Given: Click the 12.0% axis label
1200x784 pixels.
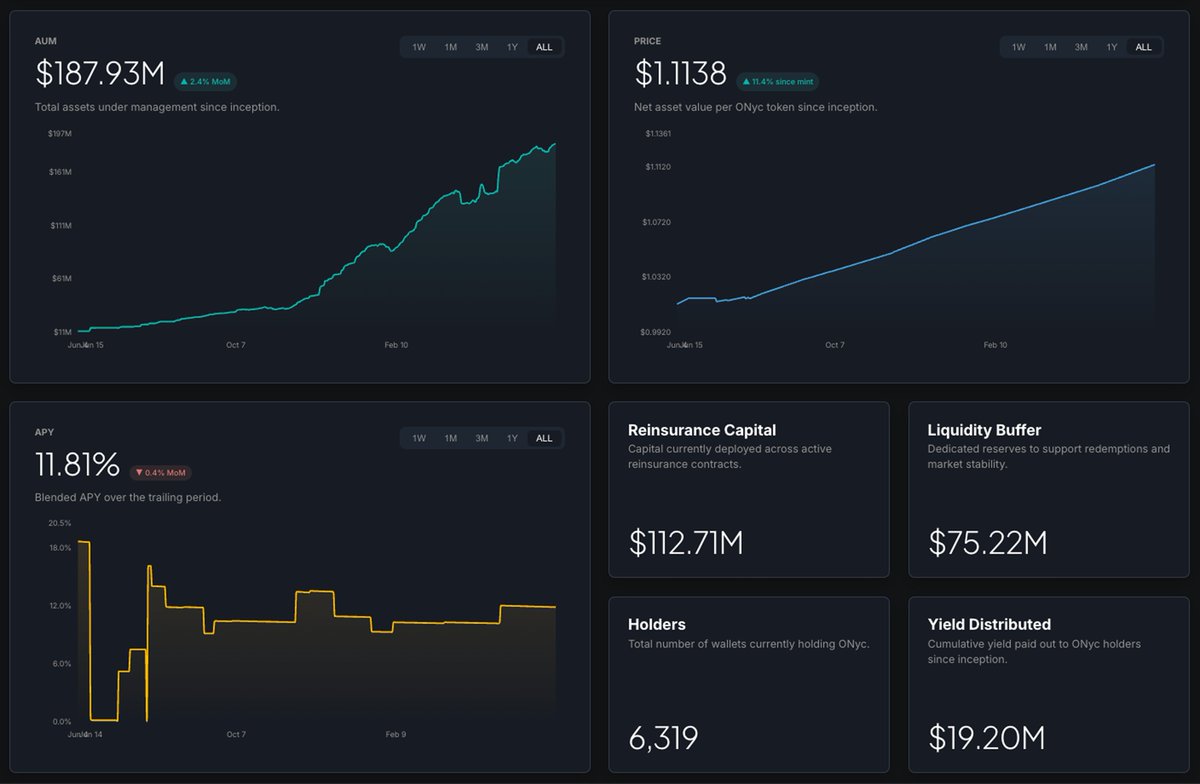Looking at the screenshot, I should pyautogui.click(x=59, y=606).
